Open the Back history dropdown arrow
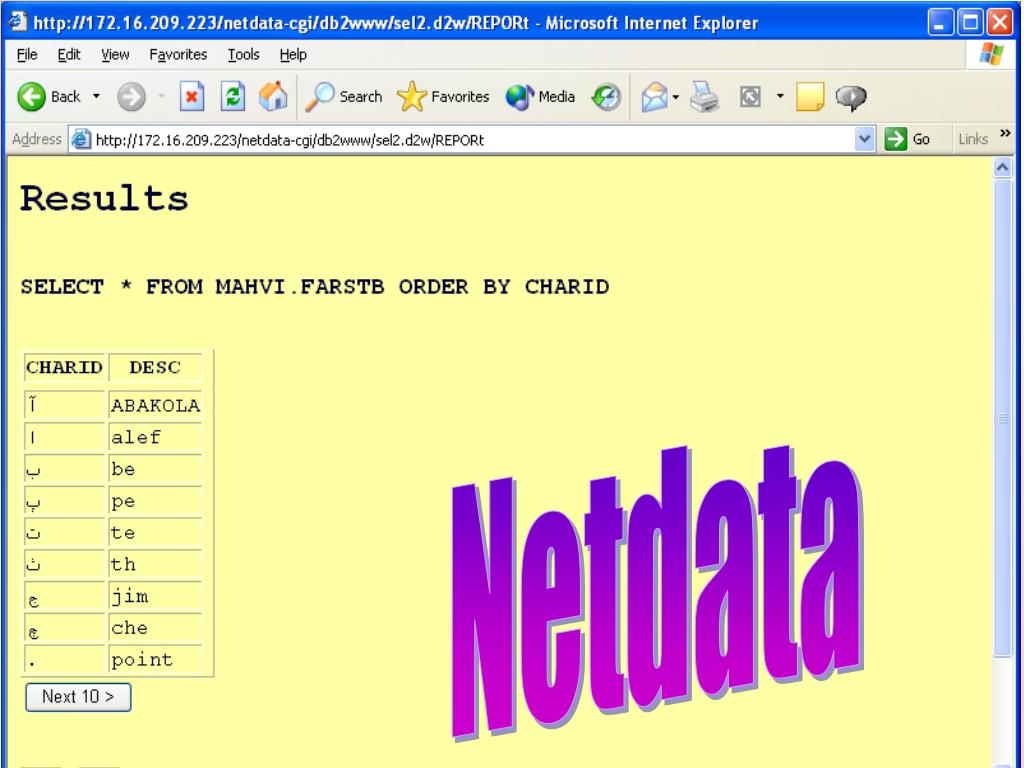Viewport: 1024px width, 768px height. 96,96
